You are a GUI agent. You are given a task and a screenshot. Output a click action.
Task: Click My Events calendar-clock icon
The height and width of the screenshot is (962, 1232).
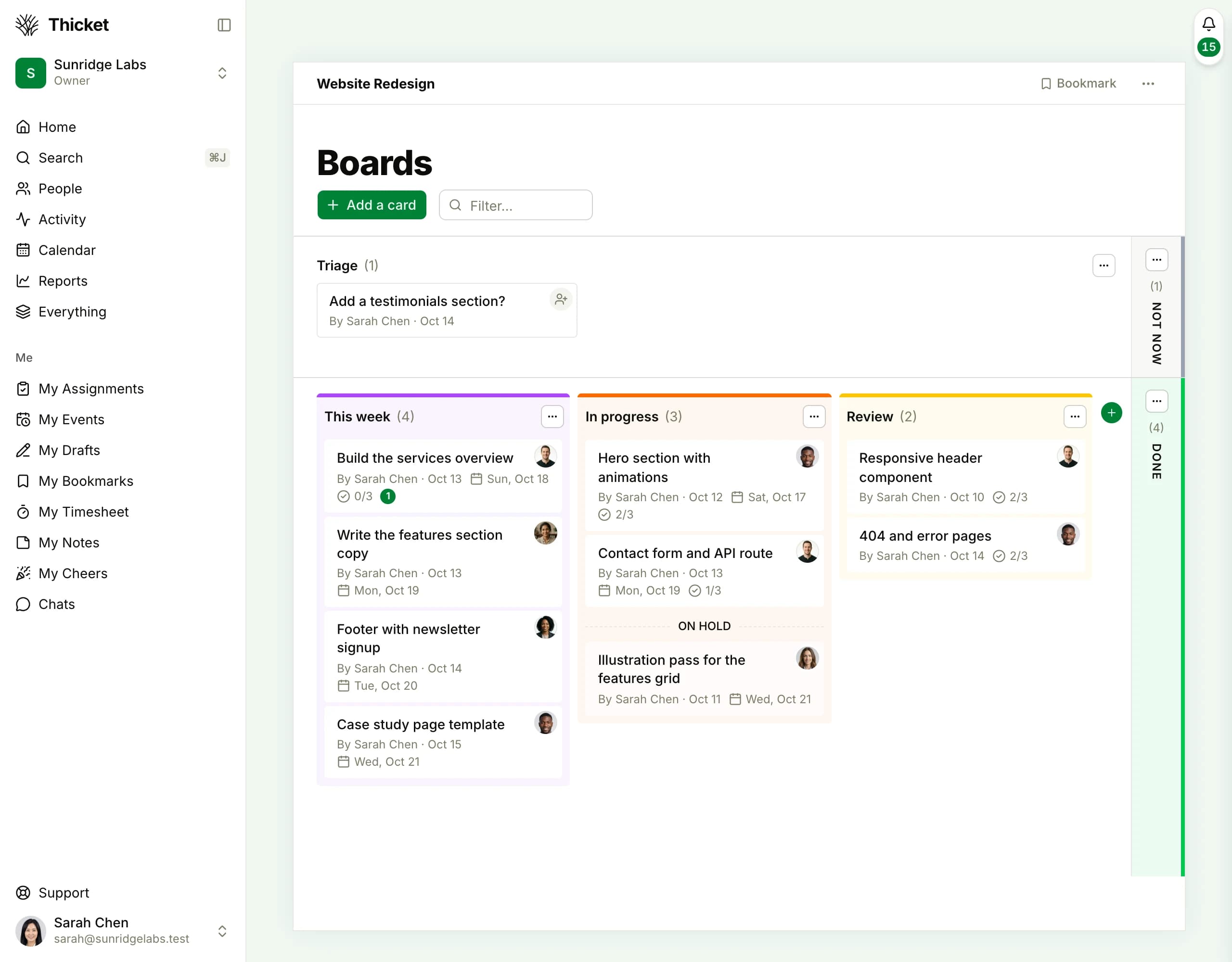pyautogui.click(x=23, y=419)
